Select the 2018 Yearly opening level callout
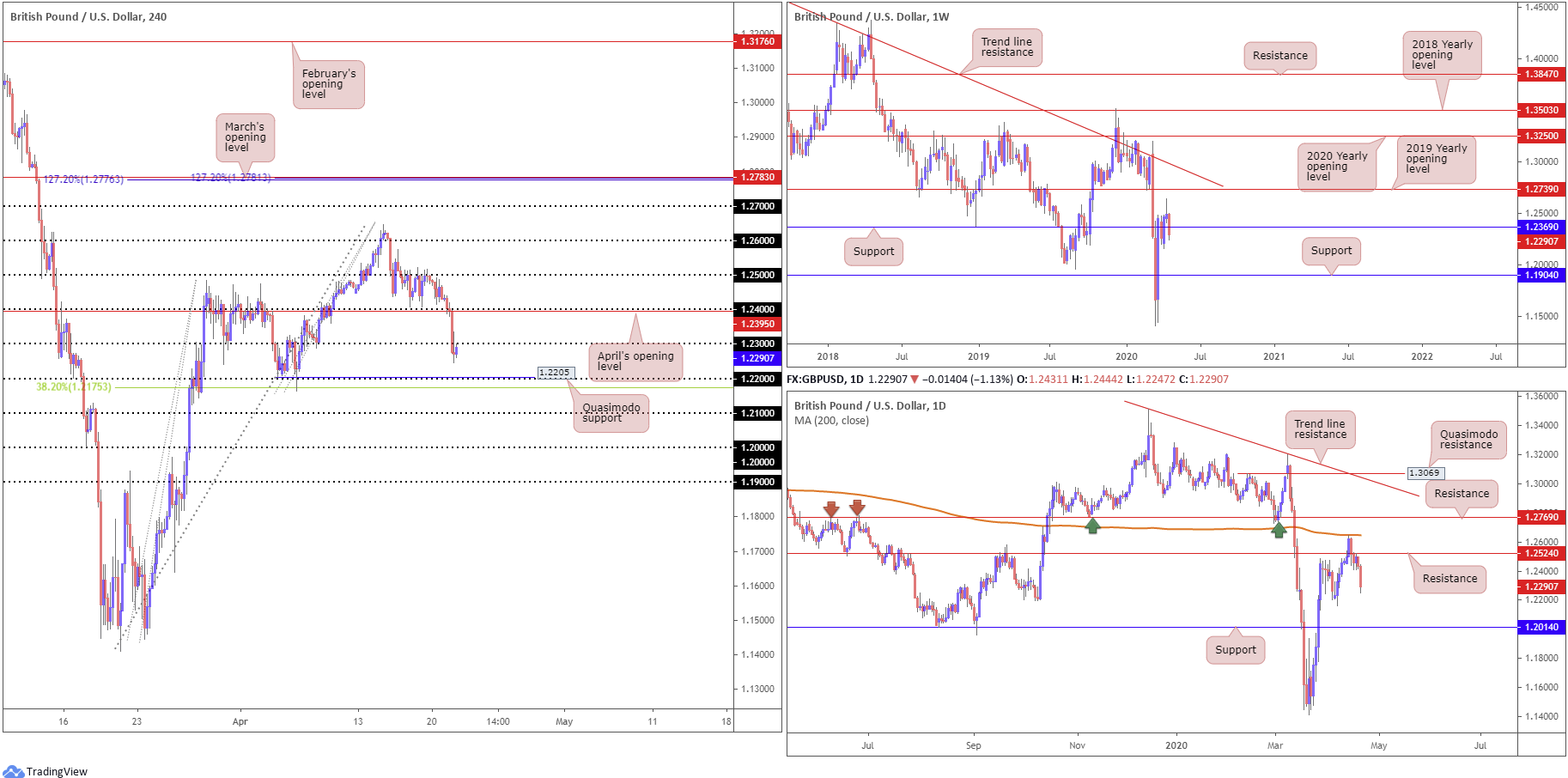 click(x=1443, y=55)
